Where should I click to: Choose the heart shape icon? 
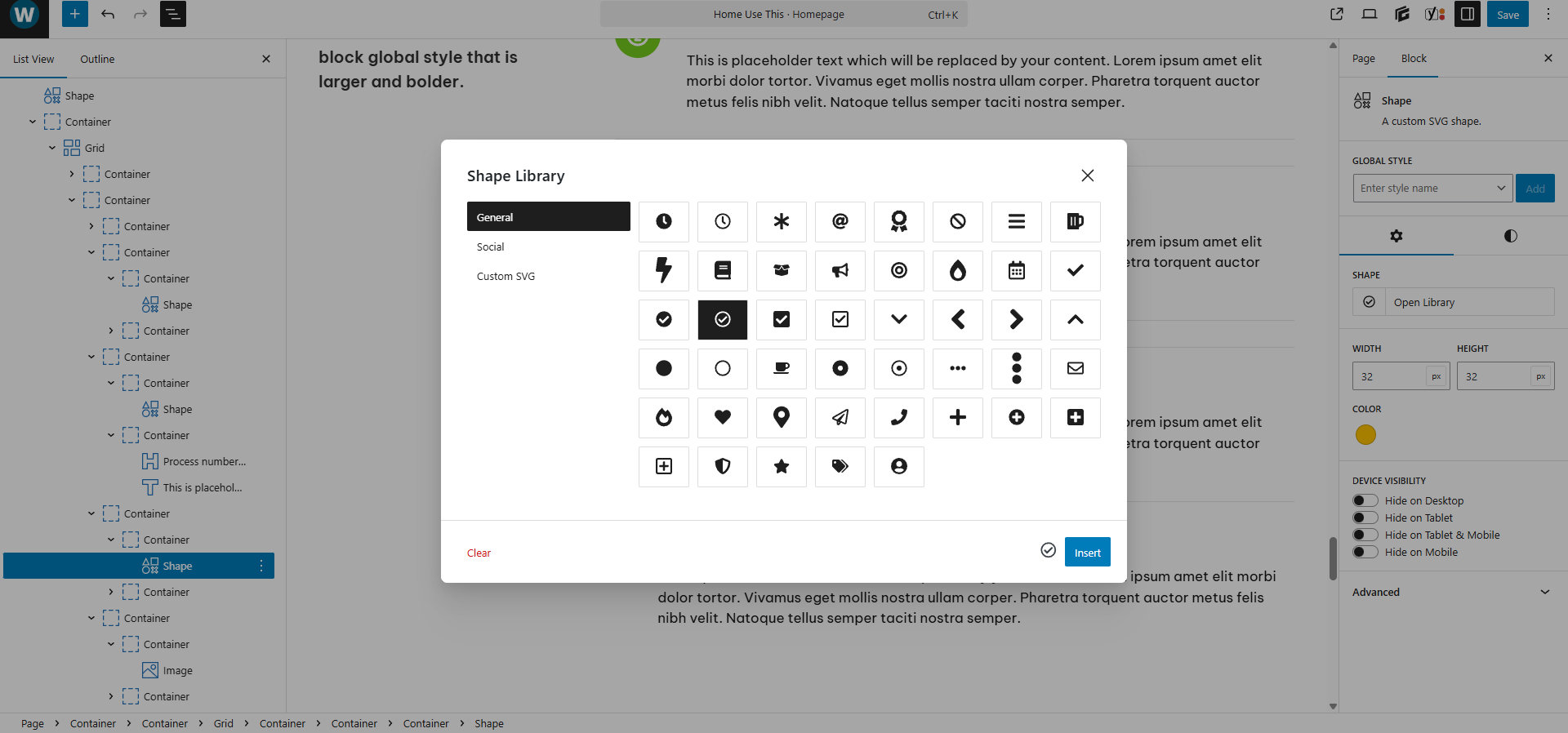[722, 417]
